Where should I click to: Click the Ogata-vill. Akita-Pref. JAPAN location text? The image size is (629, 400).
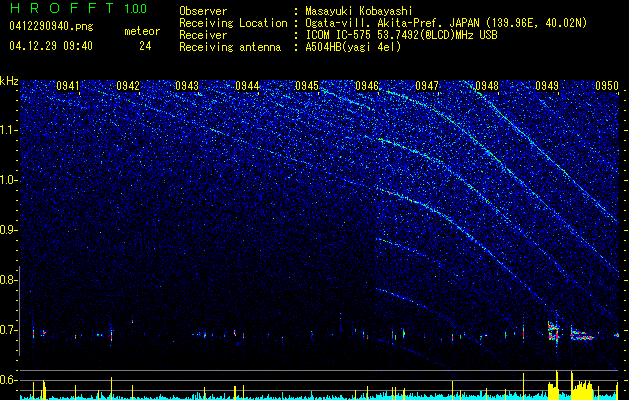click(446, 23)
